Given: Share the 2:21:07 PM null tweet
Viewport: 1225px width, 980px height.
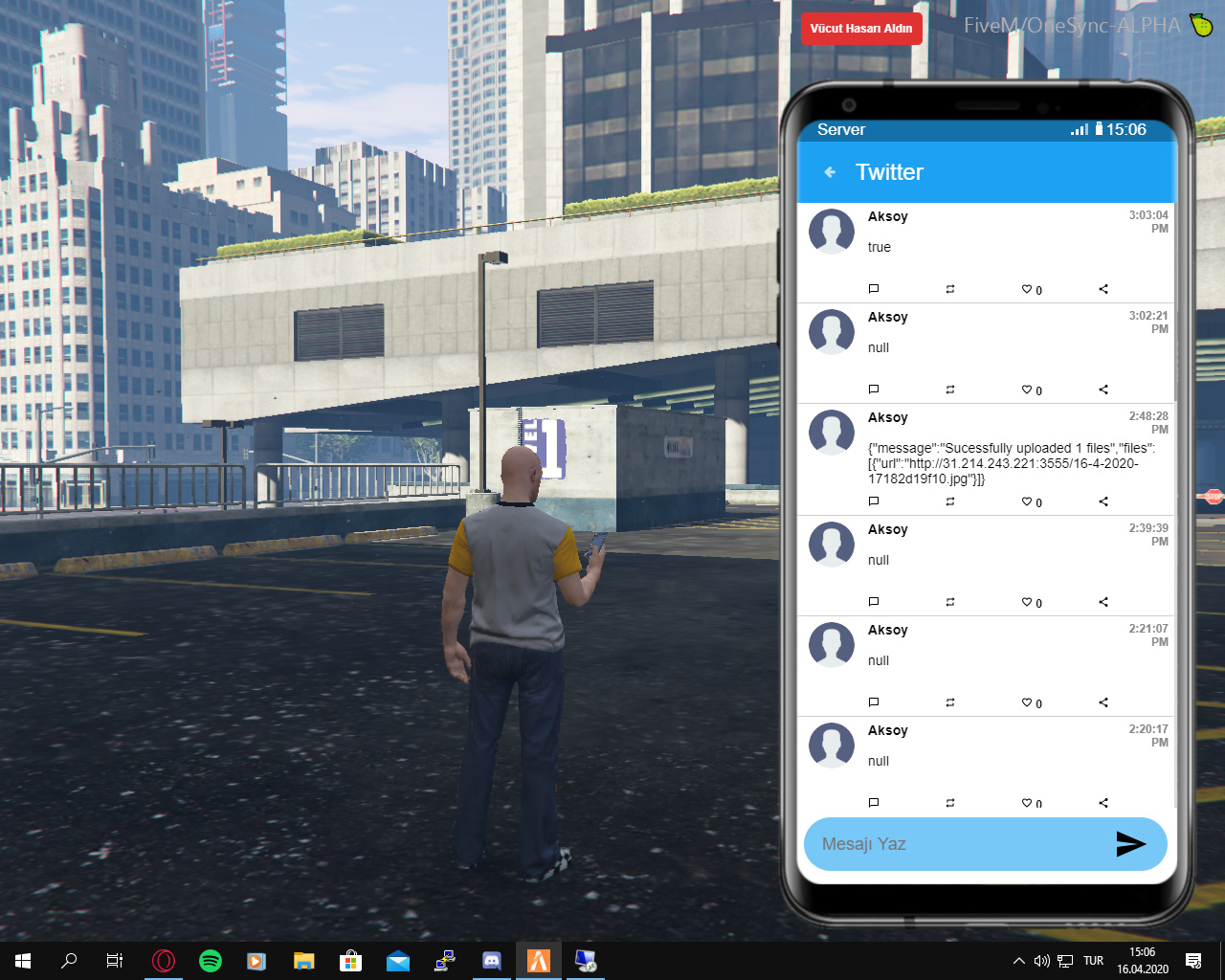Looking at the screenshot, I should [x=1103, y=702].
